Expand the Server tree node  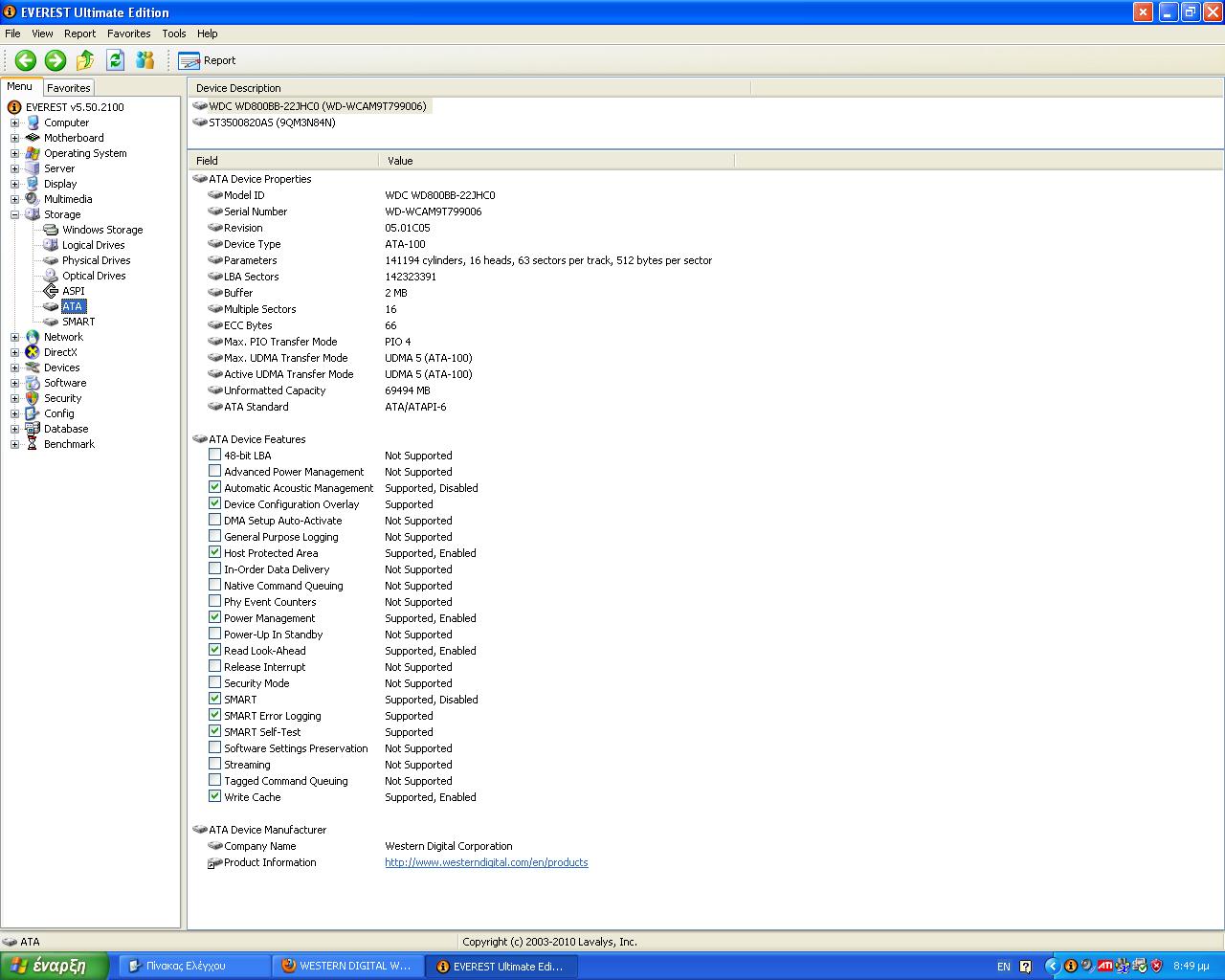coord(14,168)
